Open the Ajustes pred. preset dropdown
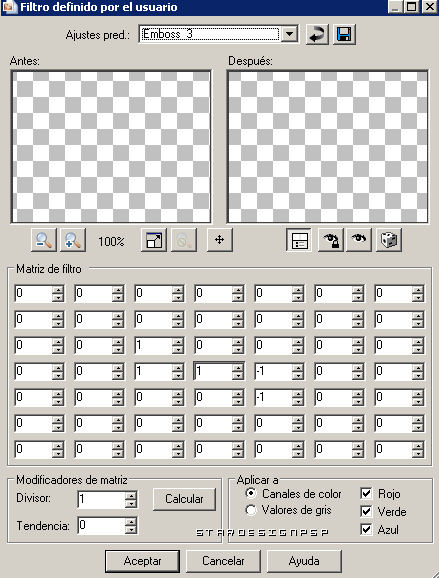 pyautogui.click(x=290, y=34)
